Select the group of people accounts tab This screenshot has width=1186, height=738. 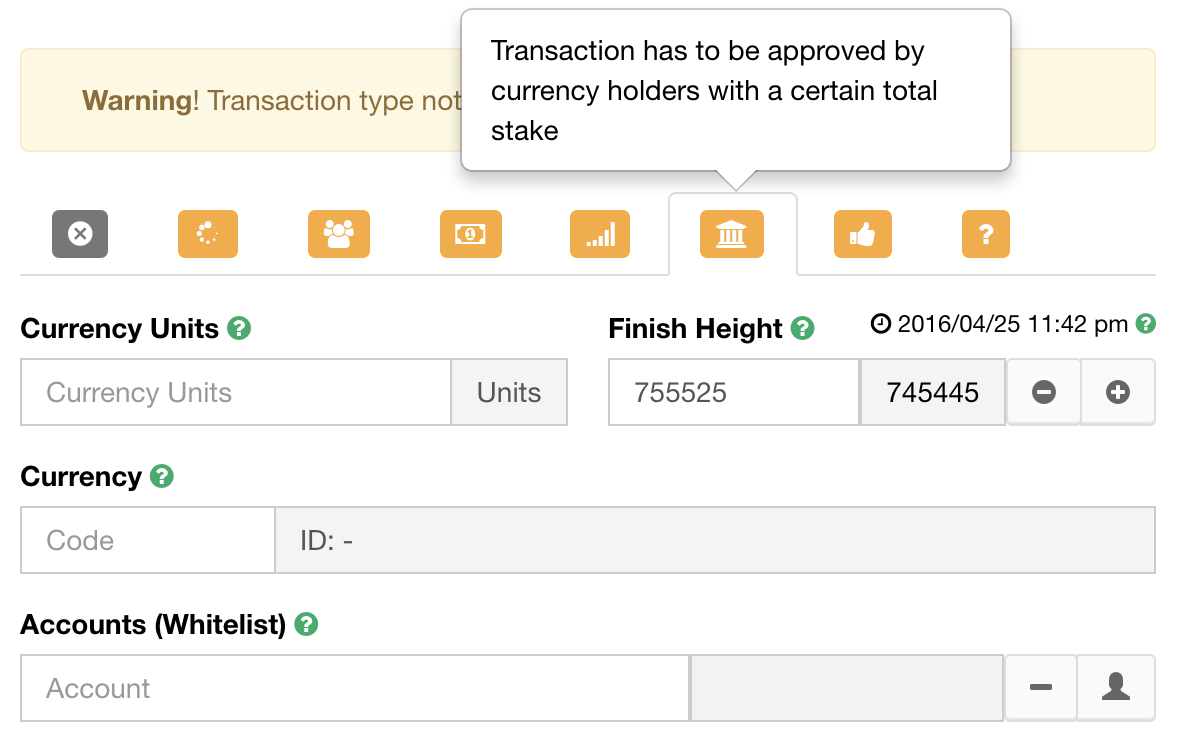[339, 234]
